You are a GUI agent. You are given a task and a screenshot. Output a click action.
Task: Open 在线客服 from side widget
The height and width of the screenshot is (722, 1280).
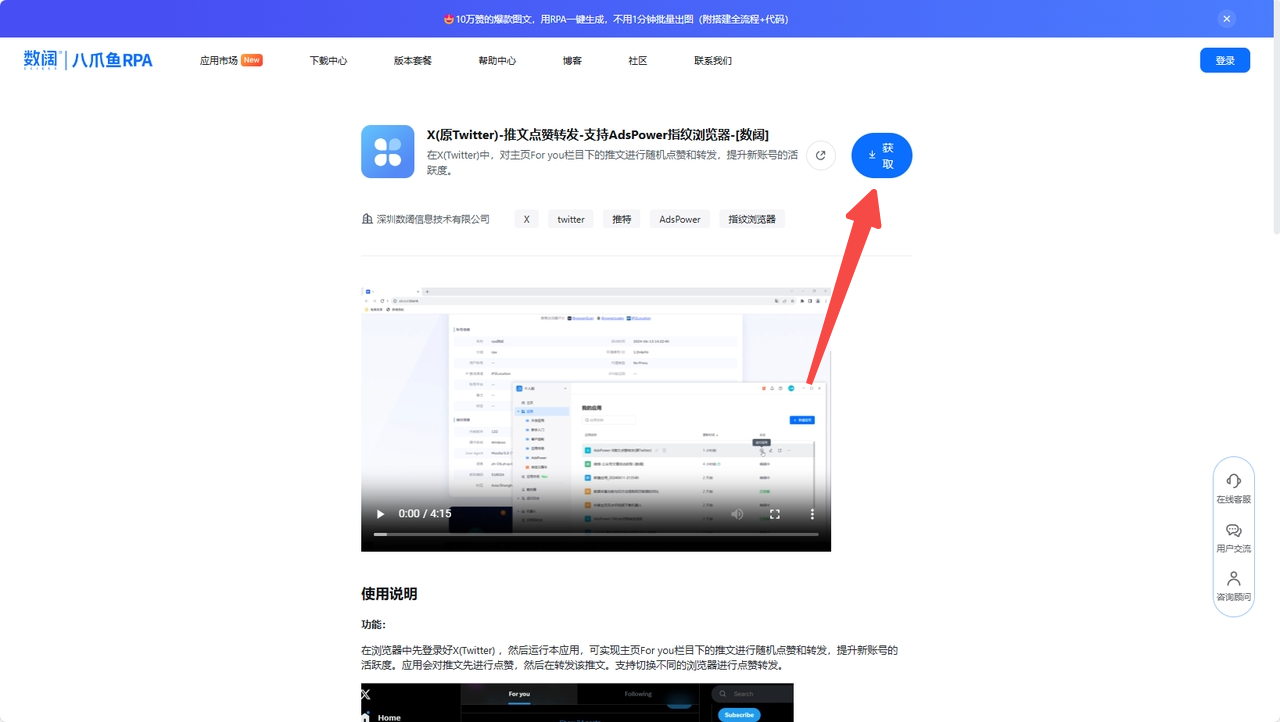point(1233,488)
